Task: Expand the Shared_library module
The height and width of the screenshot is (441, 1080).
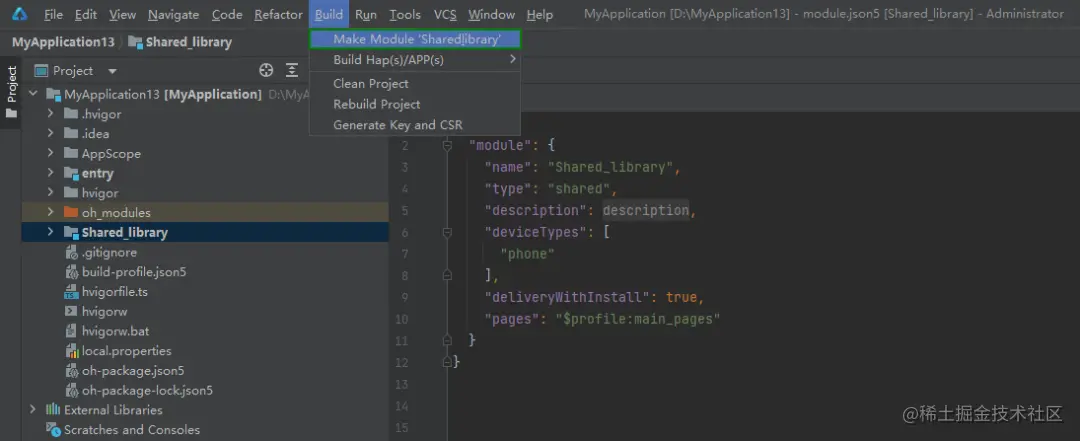Action: 51,232
